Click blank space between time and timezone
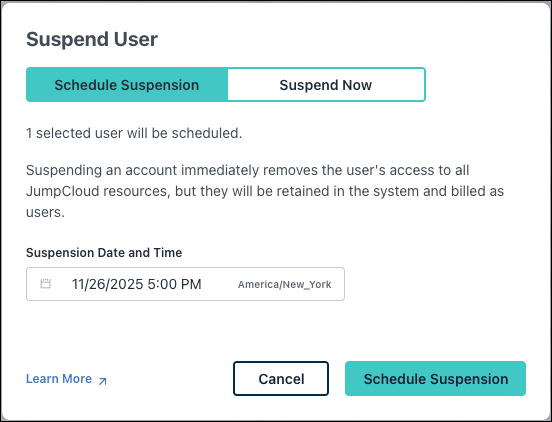 220,284
